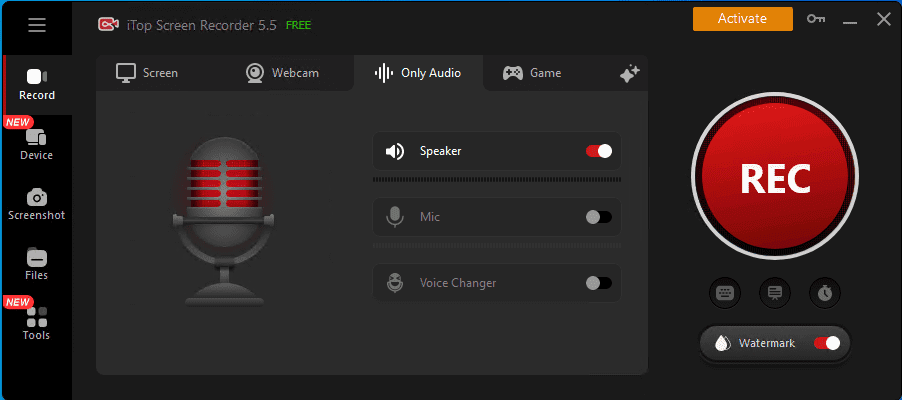
Task: Close the recorder window
Action: [884, 19]
